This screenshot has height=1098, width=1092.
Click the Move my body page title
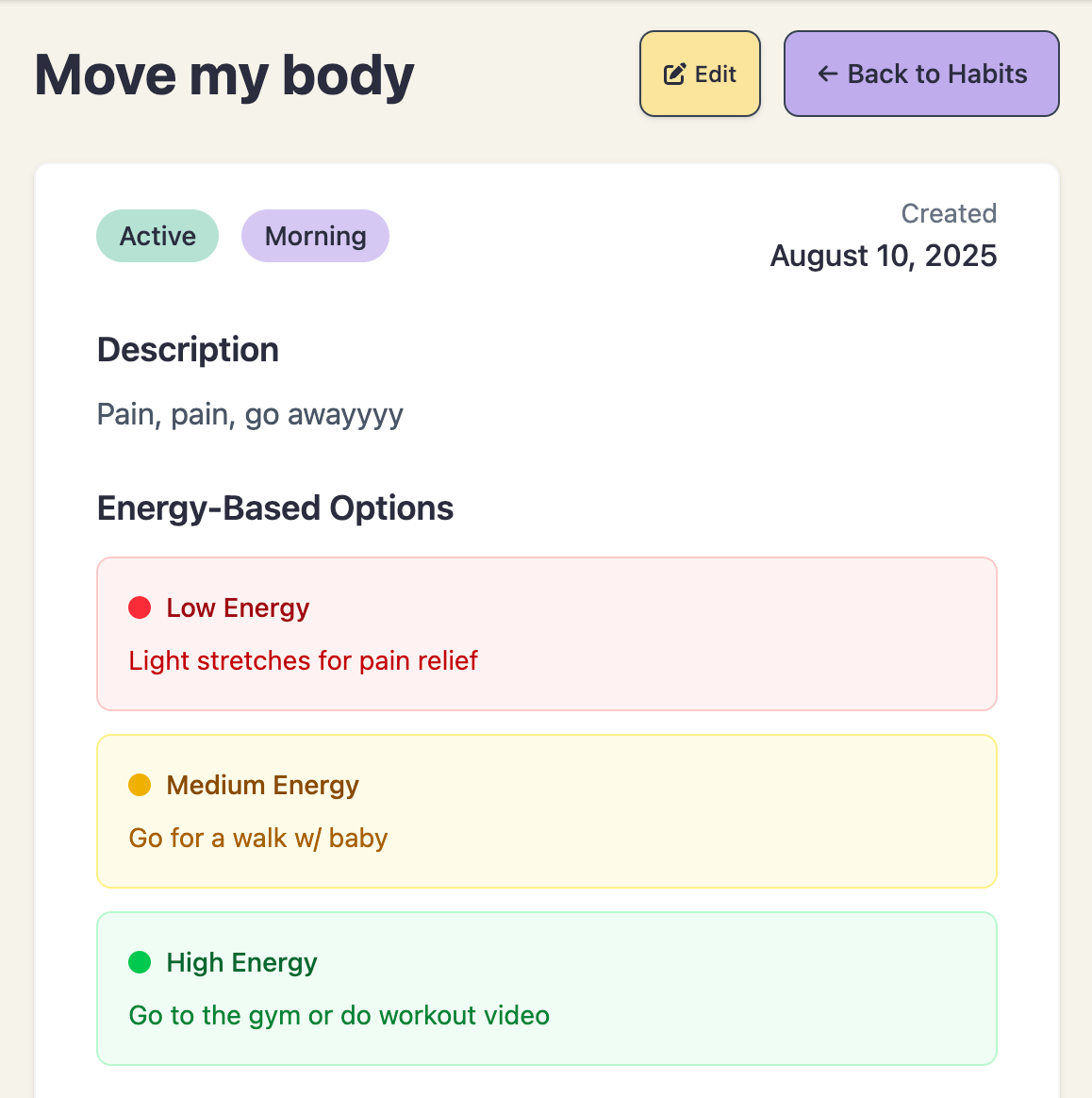[x=223, y=75]
